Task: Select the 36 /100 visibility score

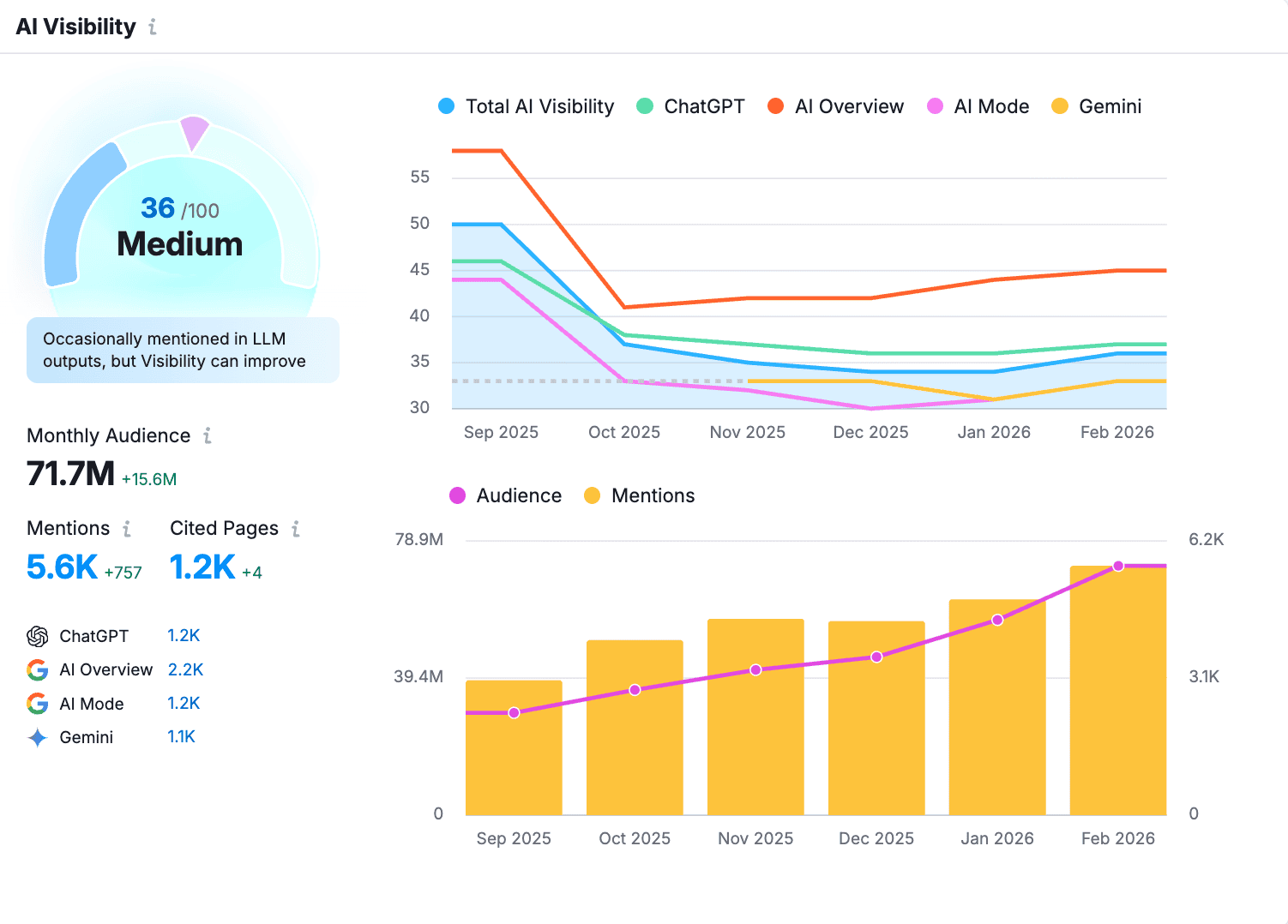Action: [x=180, y=208]
